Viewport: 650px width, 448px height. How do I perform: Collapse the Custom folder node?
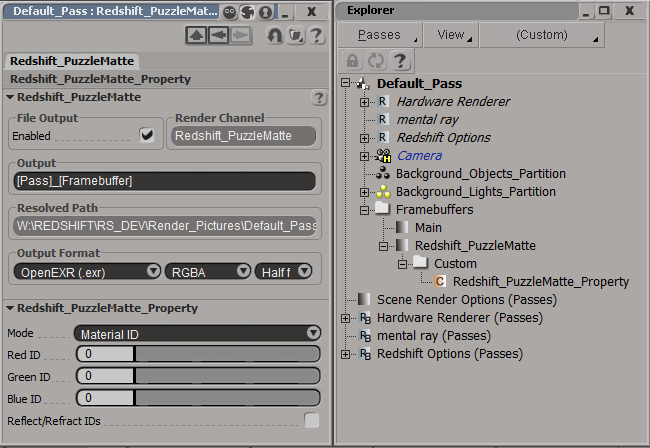(403, 264)
